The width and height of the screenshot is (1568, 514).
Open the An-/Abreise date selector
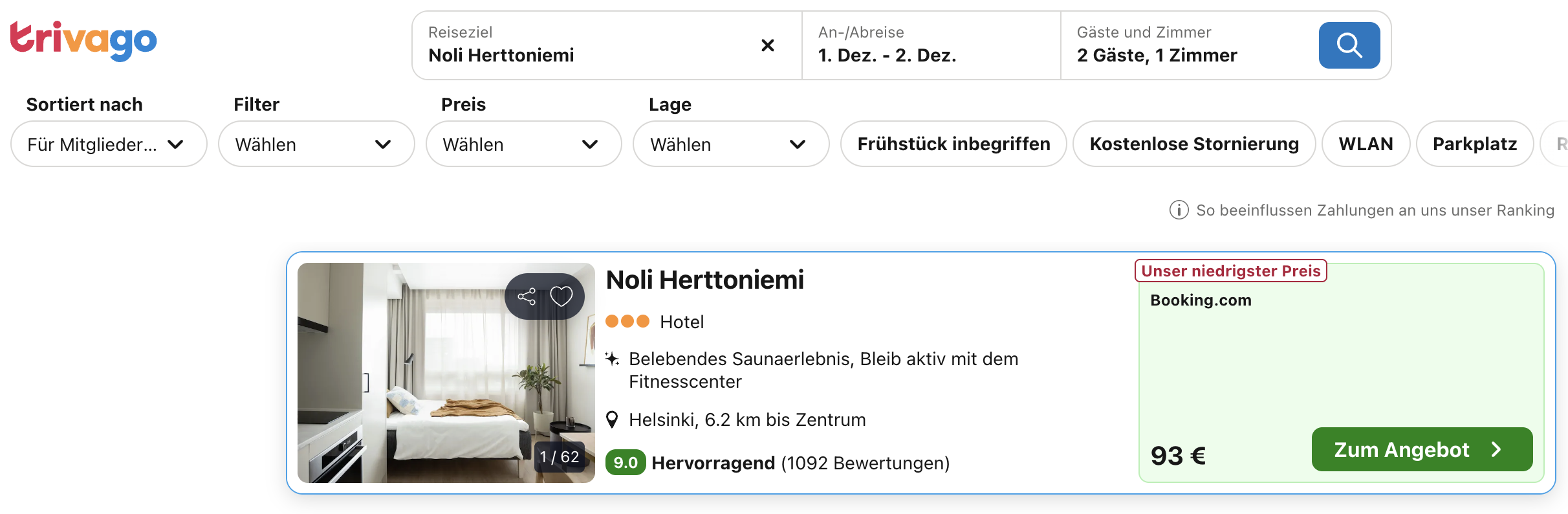(x=930, y=45)
